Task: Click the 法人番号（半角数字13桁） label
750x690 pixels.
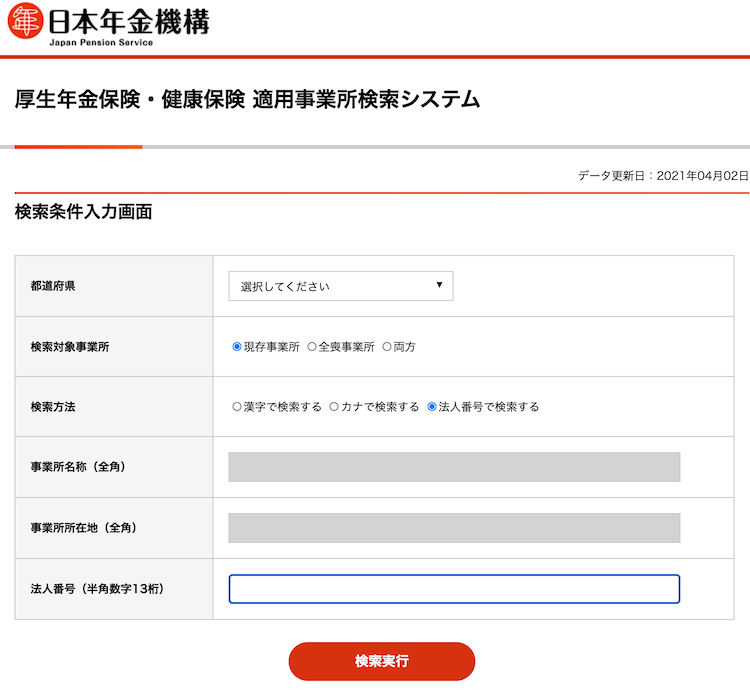Action: 97,589
